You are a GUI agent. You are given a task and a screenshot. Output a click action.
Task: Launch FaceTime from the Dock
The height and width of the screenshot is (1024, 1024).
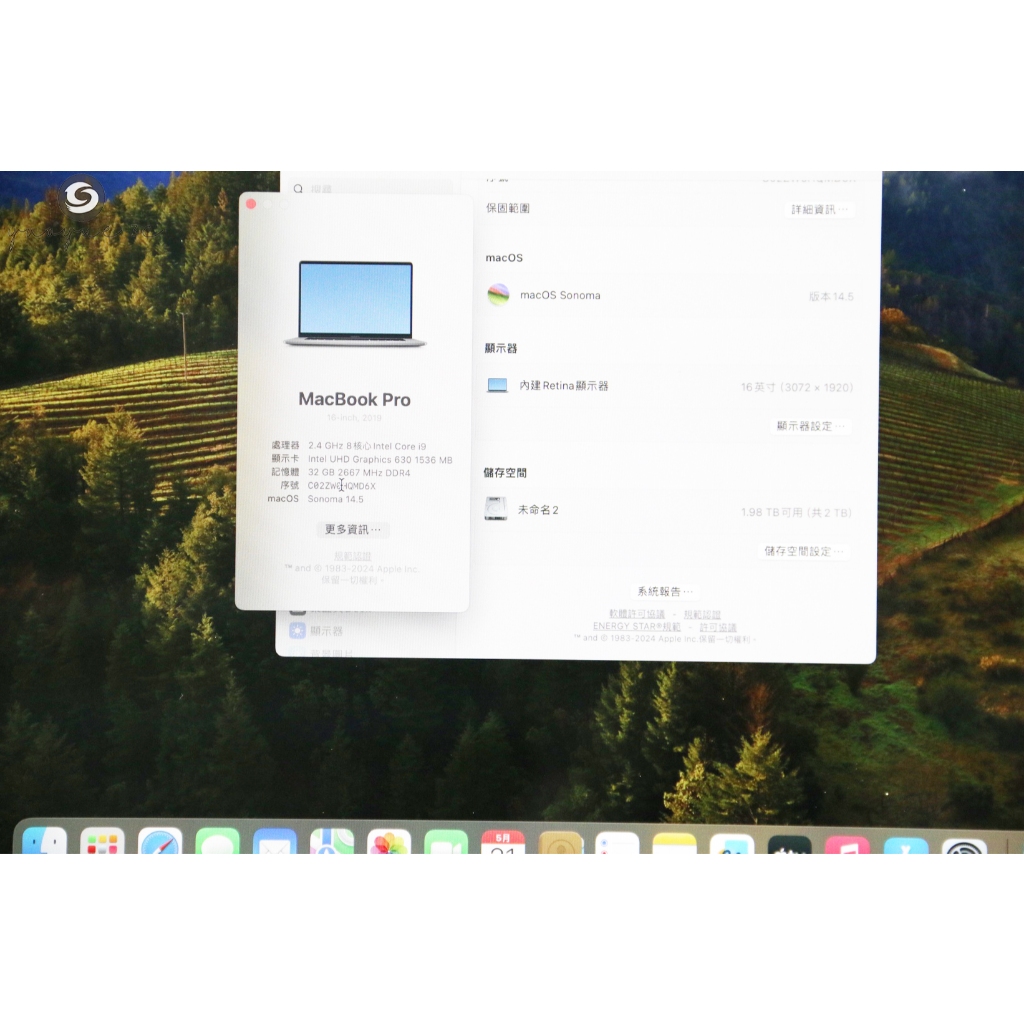coord(446,840)
